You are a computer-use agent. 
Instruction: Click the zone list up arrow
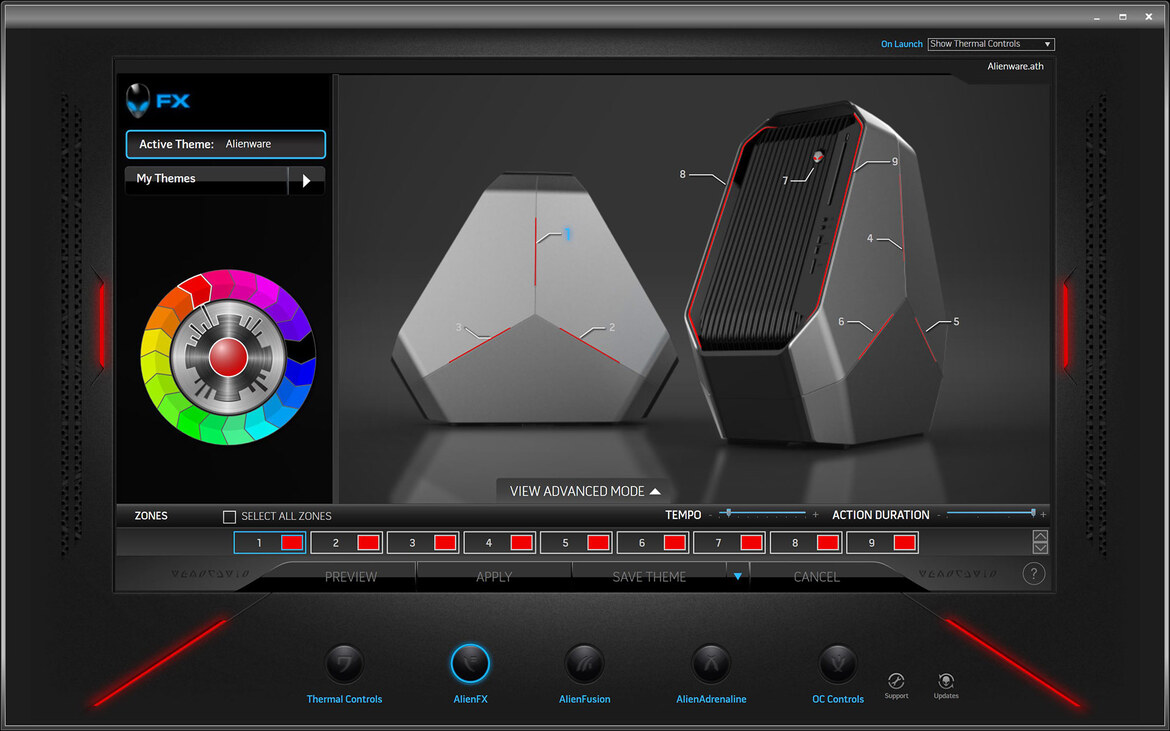coord(1040,536)
